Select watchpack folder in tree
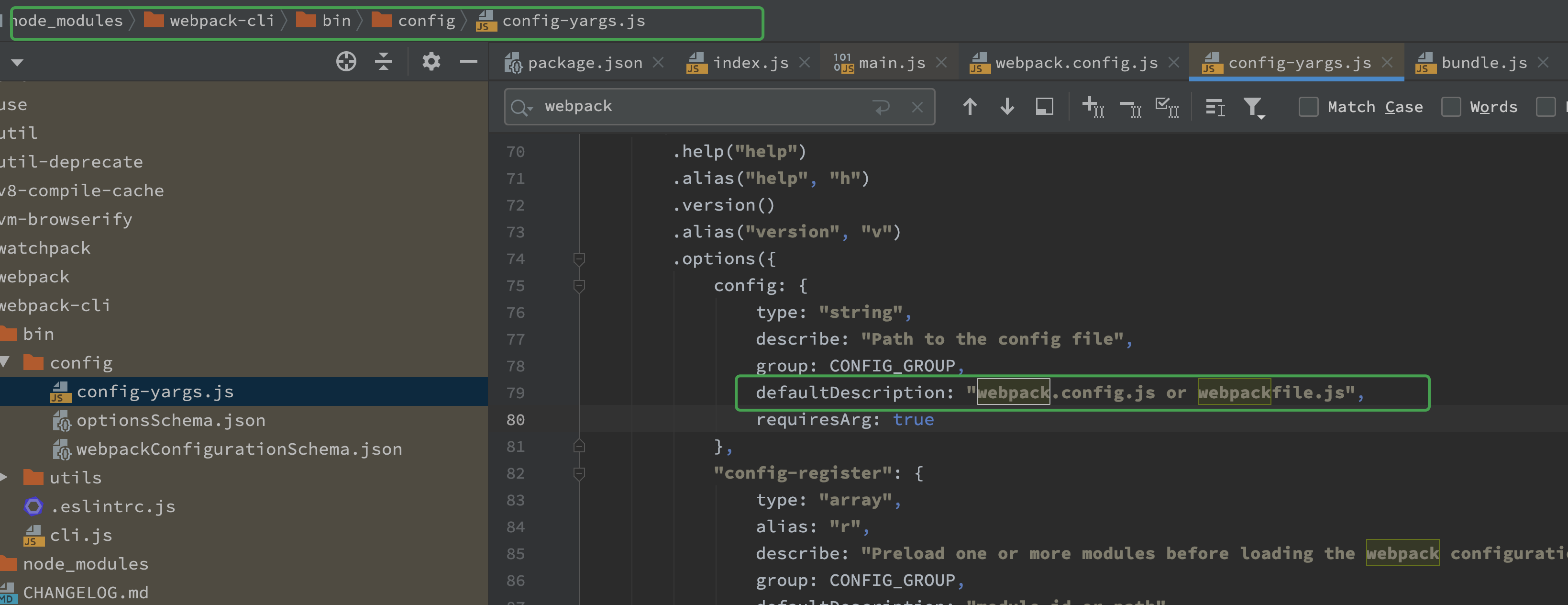The width and height of the screenshot is (1568, 605). pos(45,248)
